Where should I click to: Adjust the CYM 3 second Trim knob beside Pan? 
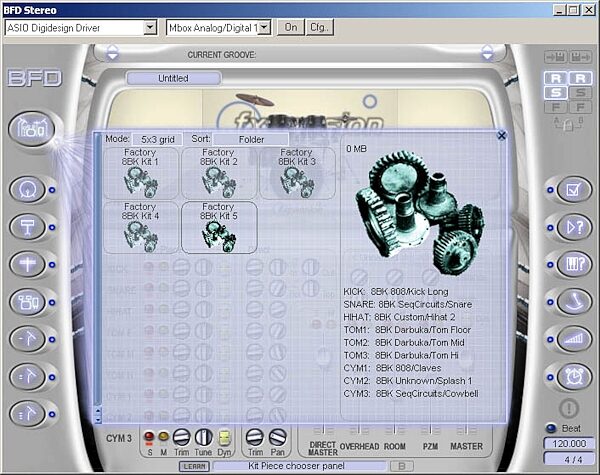coord(254,437)
